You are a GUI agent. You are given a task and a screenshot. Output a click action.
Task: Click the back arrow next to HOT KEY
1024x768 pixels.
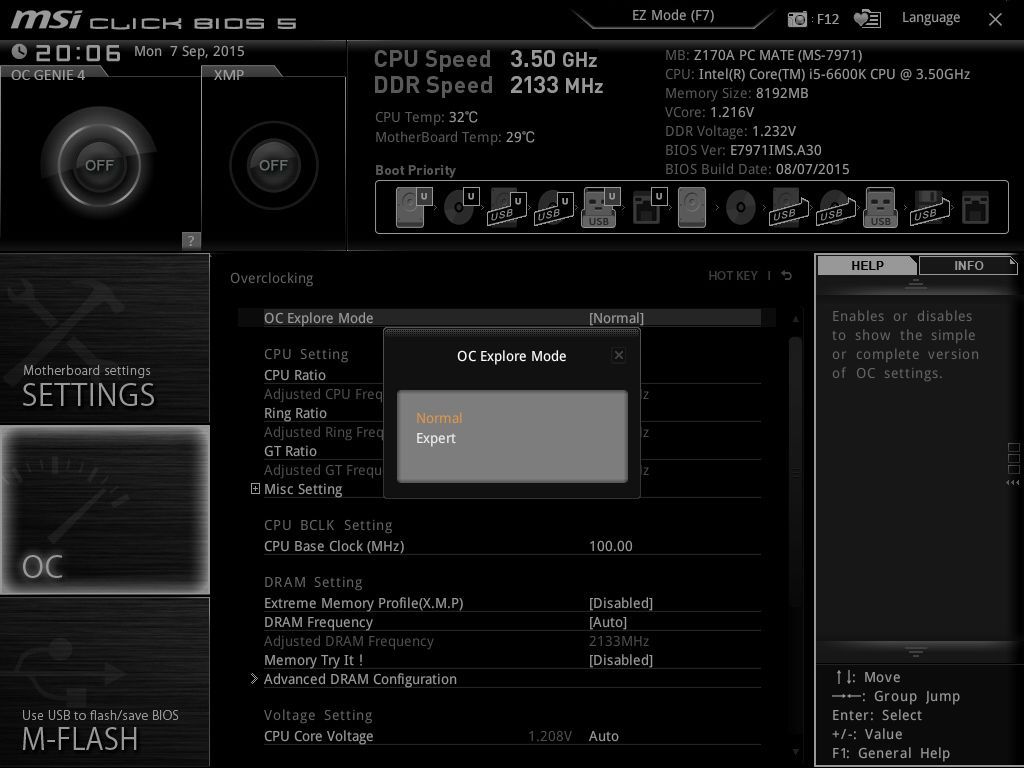(787, 276)
